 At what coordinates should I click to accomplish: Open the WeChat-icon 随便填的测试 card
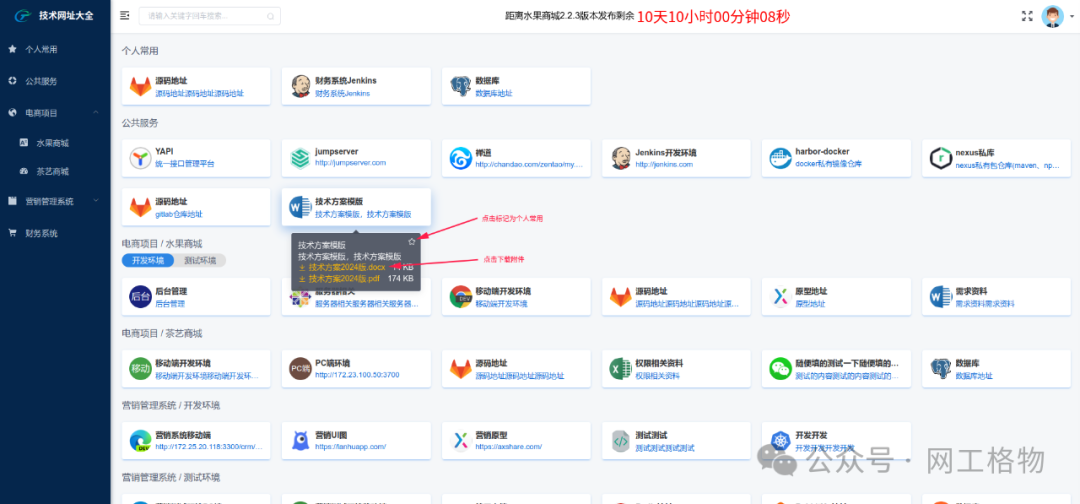coord(836,368)
